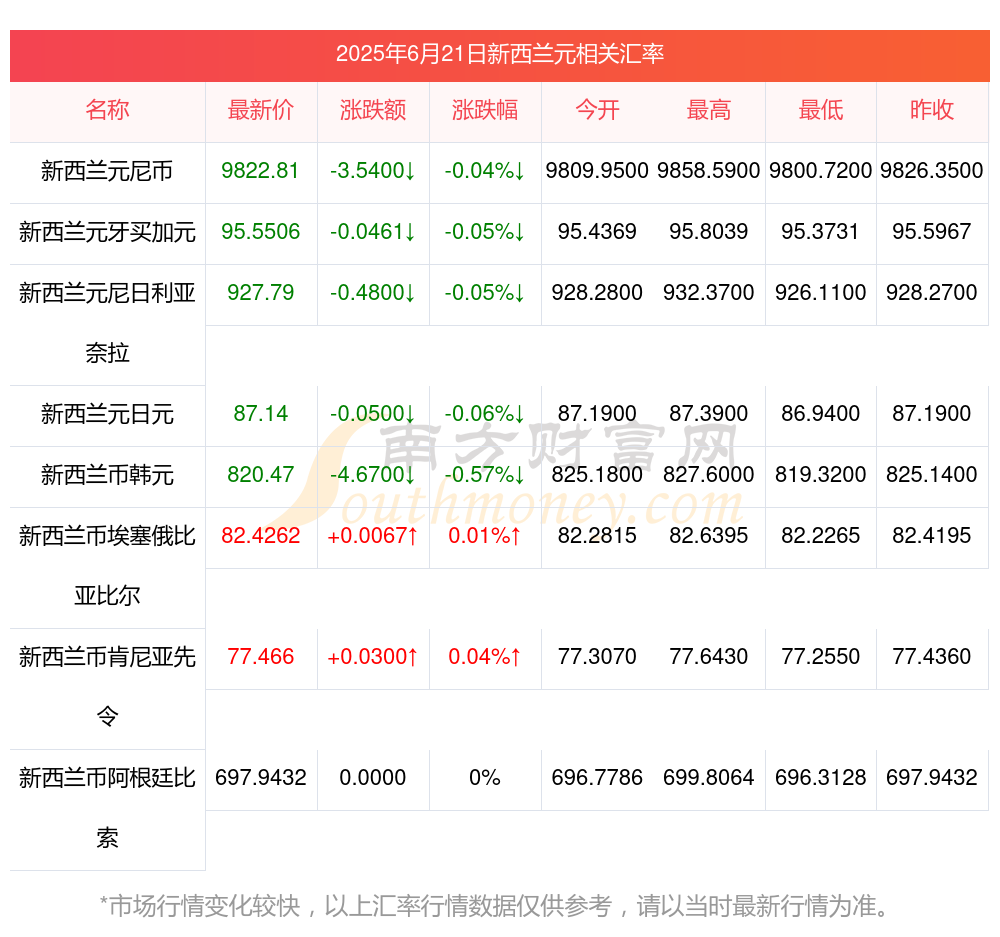The image size is (1000, 937).
Task: Click the 今开 column header
Action: [597, 110]
